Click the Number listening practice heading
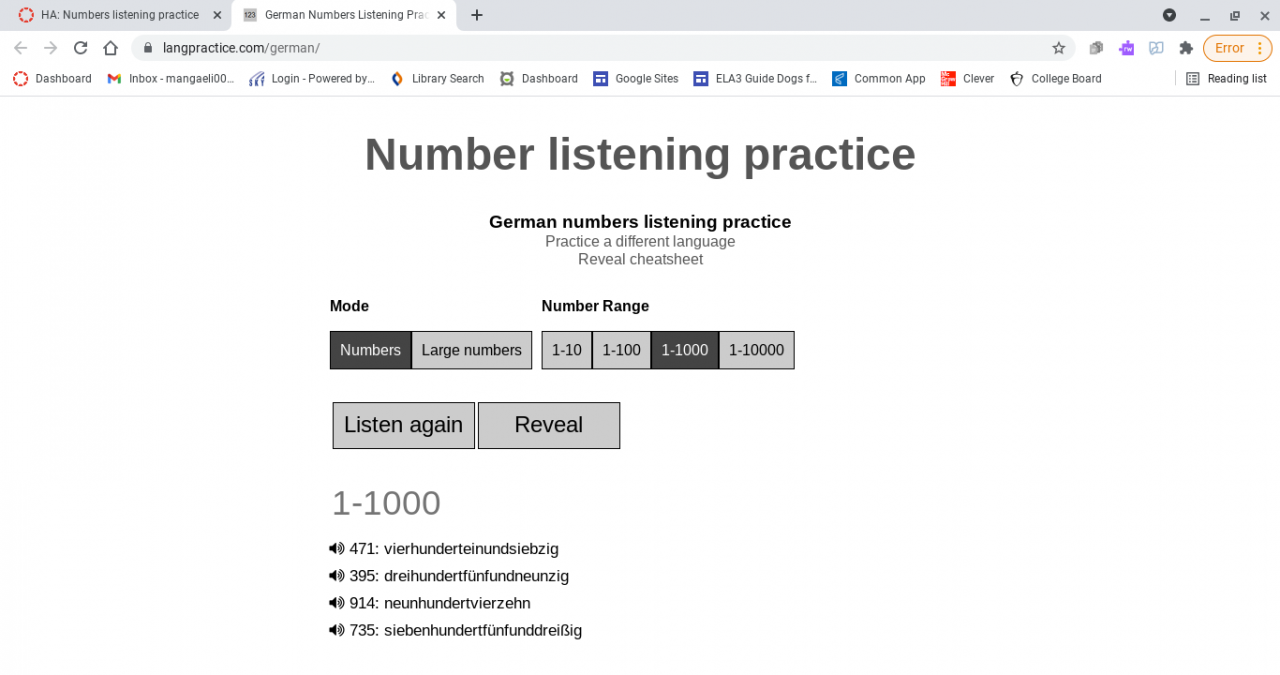 640,155
